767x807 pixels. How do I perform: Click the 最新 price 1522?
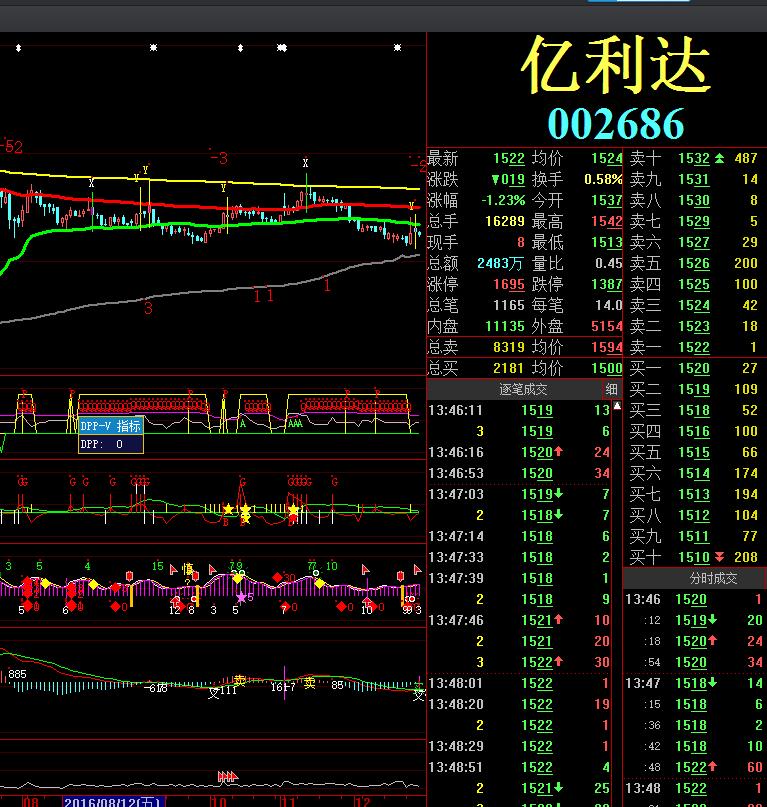pyautogui.click(x=509, y=159)
